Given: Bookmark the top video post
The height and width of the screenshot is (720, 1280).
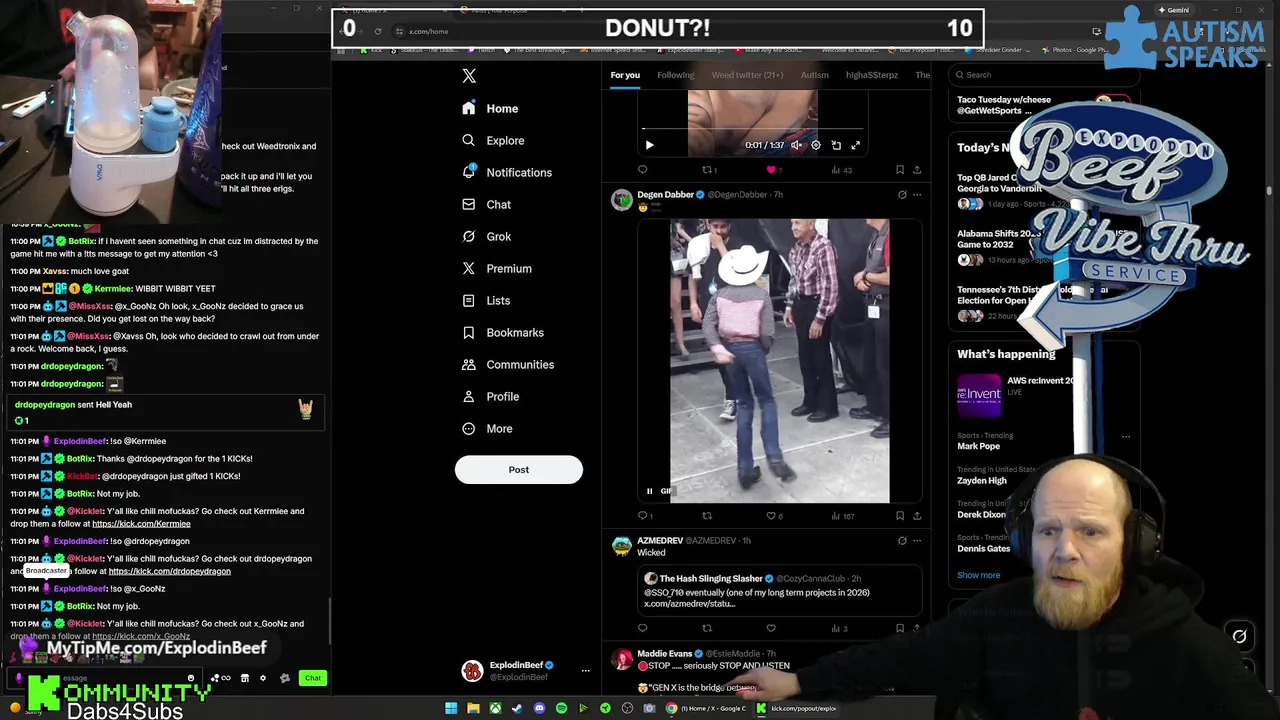Looking at the screenshot, I should click(899, 170).
